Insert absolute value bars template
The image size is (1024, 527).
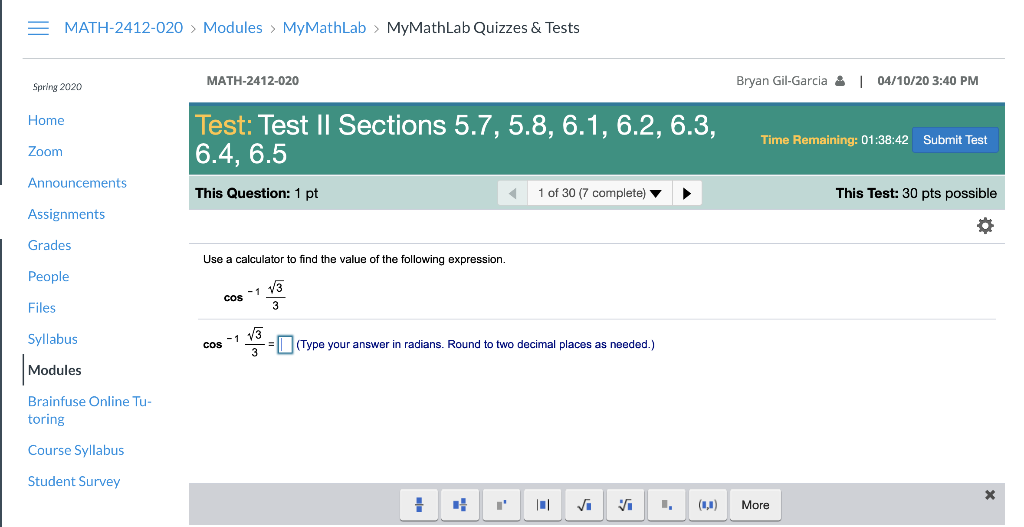tap(543, 505)
